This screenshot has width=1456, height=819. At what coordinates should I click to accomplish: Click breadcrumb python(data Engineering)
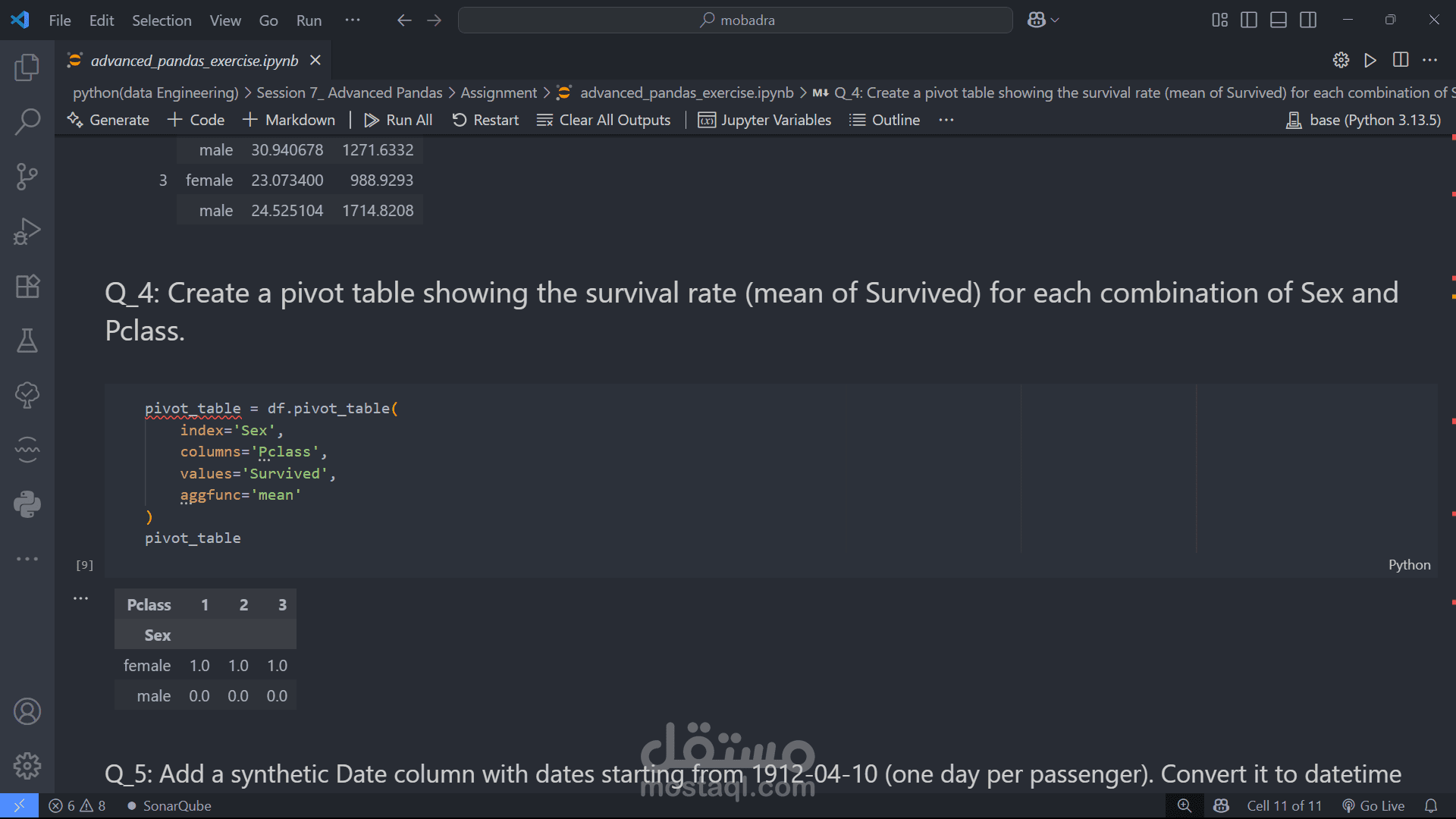(x=155, y=93)
